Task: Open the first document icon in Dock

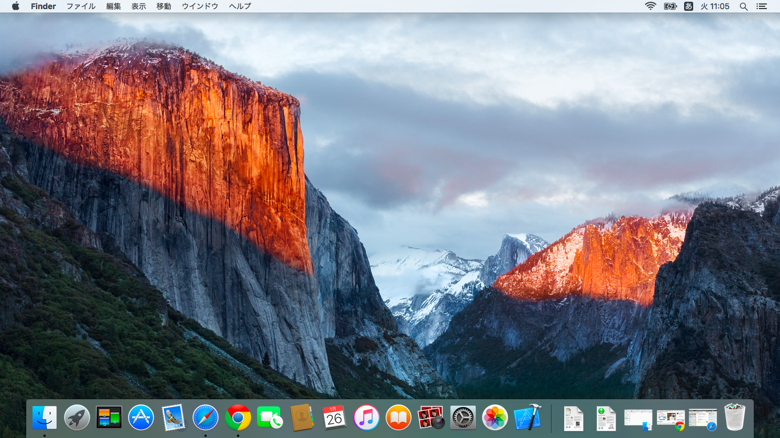Action: [x=574, y=418]
